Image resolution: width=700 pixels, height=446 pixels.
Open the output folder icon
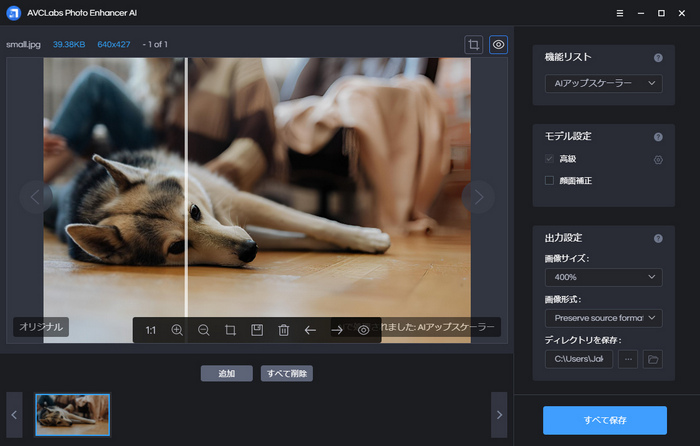pos(653,359)
